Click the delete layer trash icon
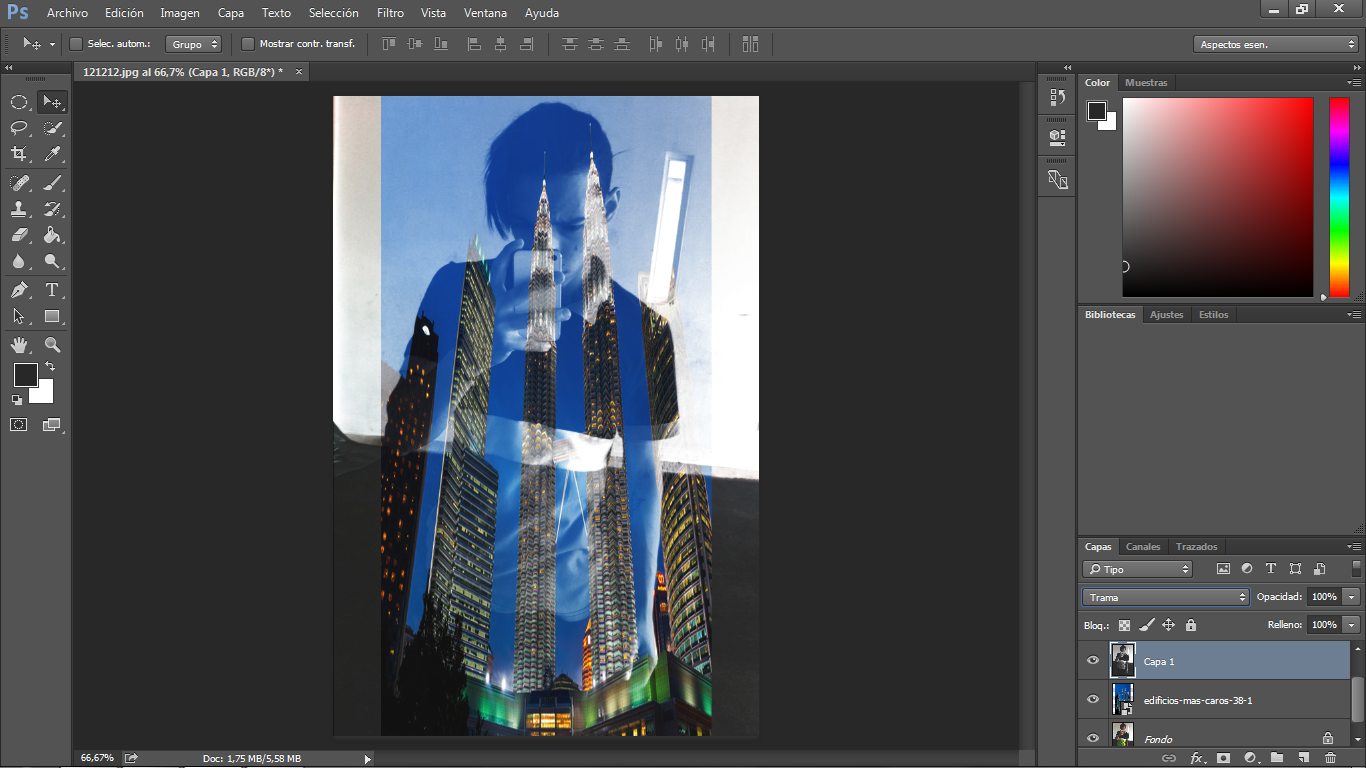The image size is (1366, 768). point(1330,758)
